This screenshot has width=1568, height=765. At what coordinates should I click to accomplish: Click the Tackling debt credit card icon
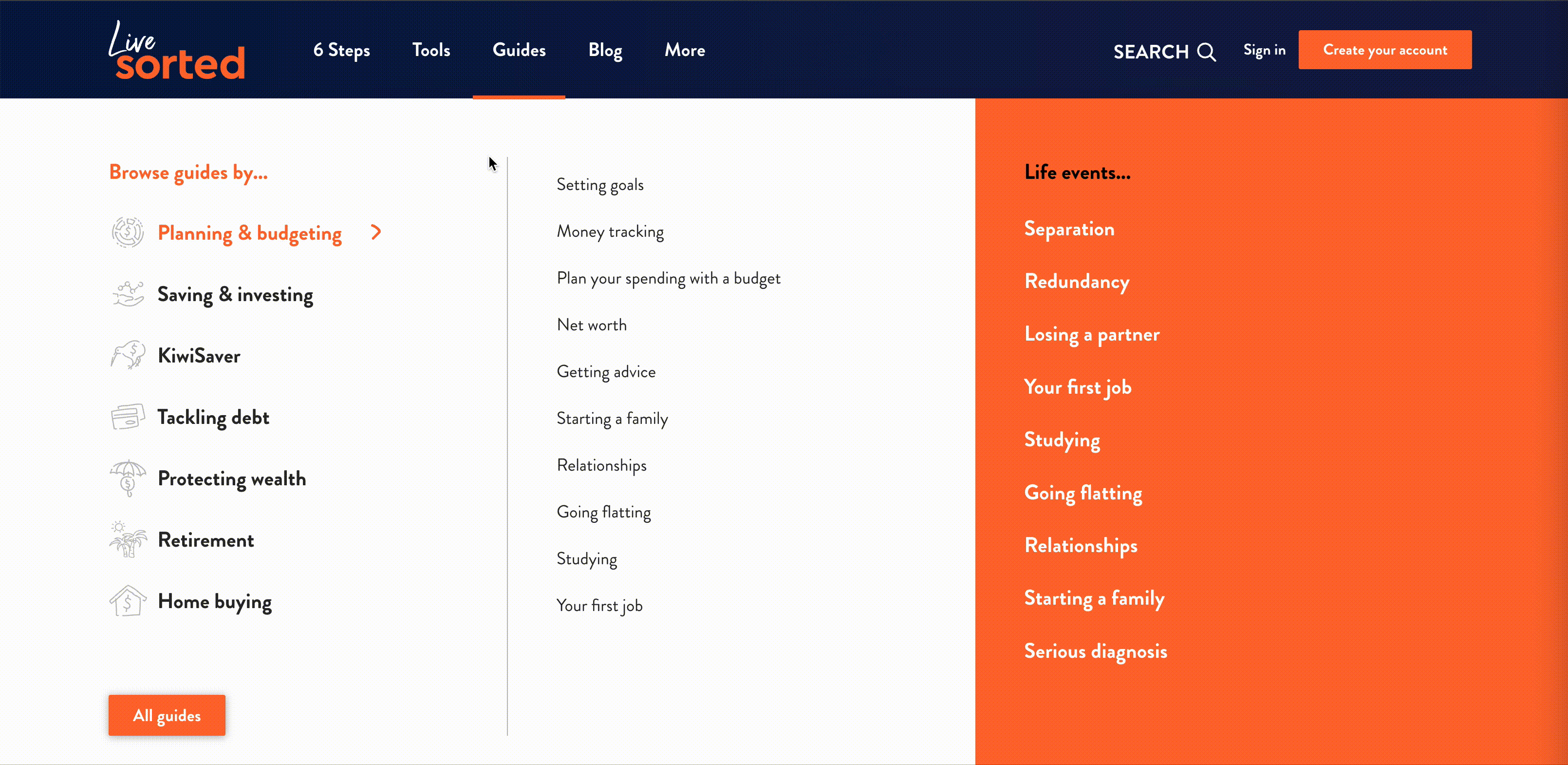pos(127,417)
